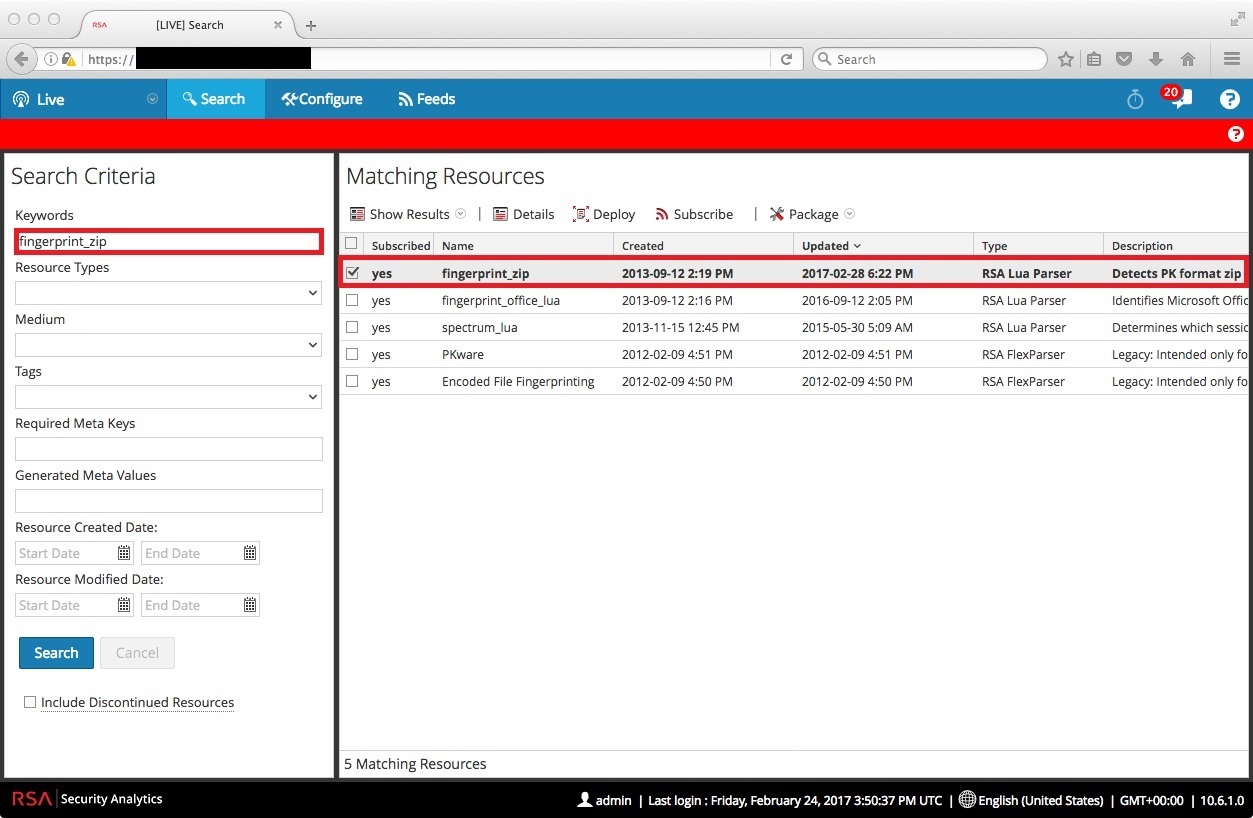Viewport: 1253px width, 818px height.
Task: Expand the Resource Types dropdown
Action: click(315, 293)
